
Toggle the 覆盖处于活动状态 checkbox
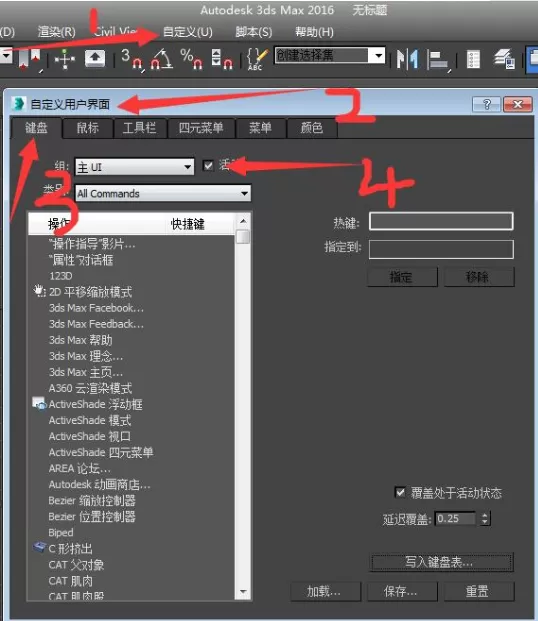[401, 492]
